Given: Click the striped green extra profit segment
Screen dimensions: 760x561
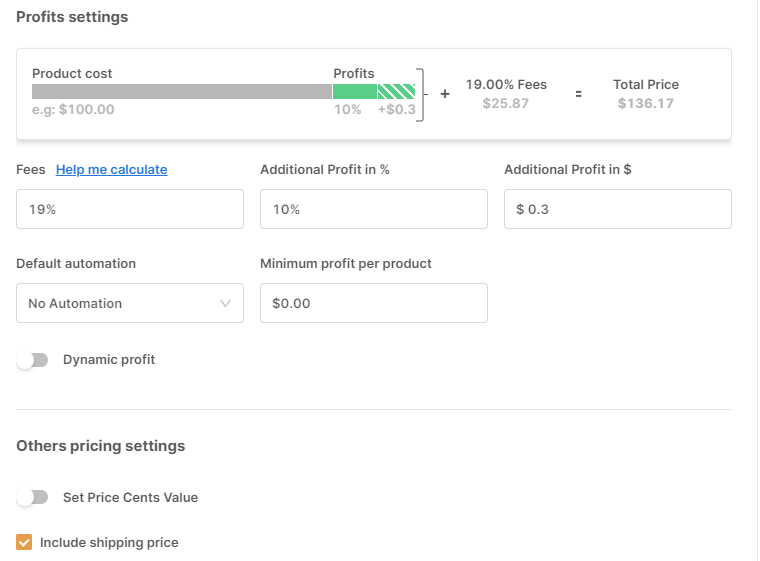Looking at the screenshot, I should pos(396,91).
